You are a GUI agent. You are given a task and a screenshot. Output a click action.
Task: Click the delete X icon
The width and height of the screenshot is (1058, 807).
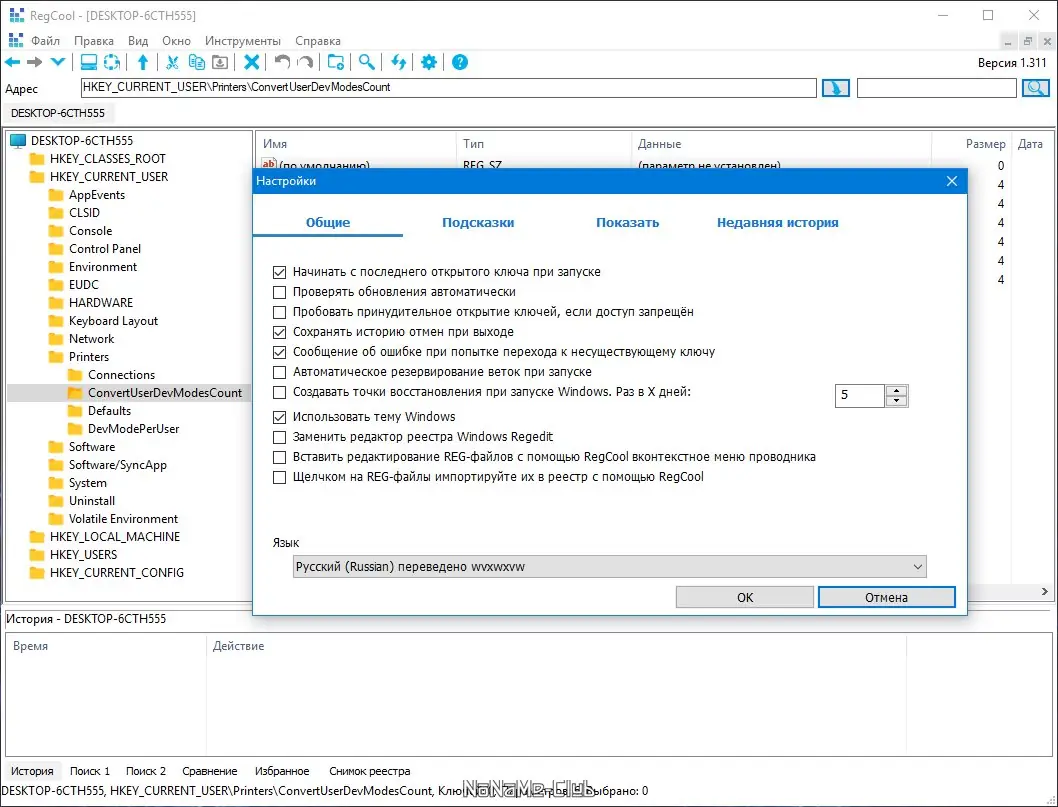(252, 63)
